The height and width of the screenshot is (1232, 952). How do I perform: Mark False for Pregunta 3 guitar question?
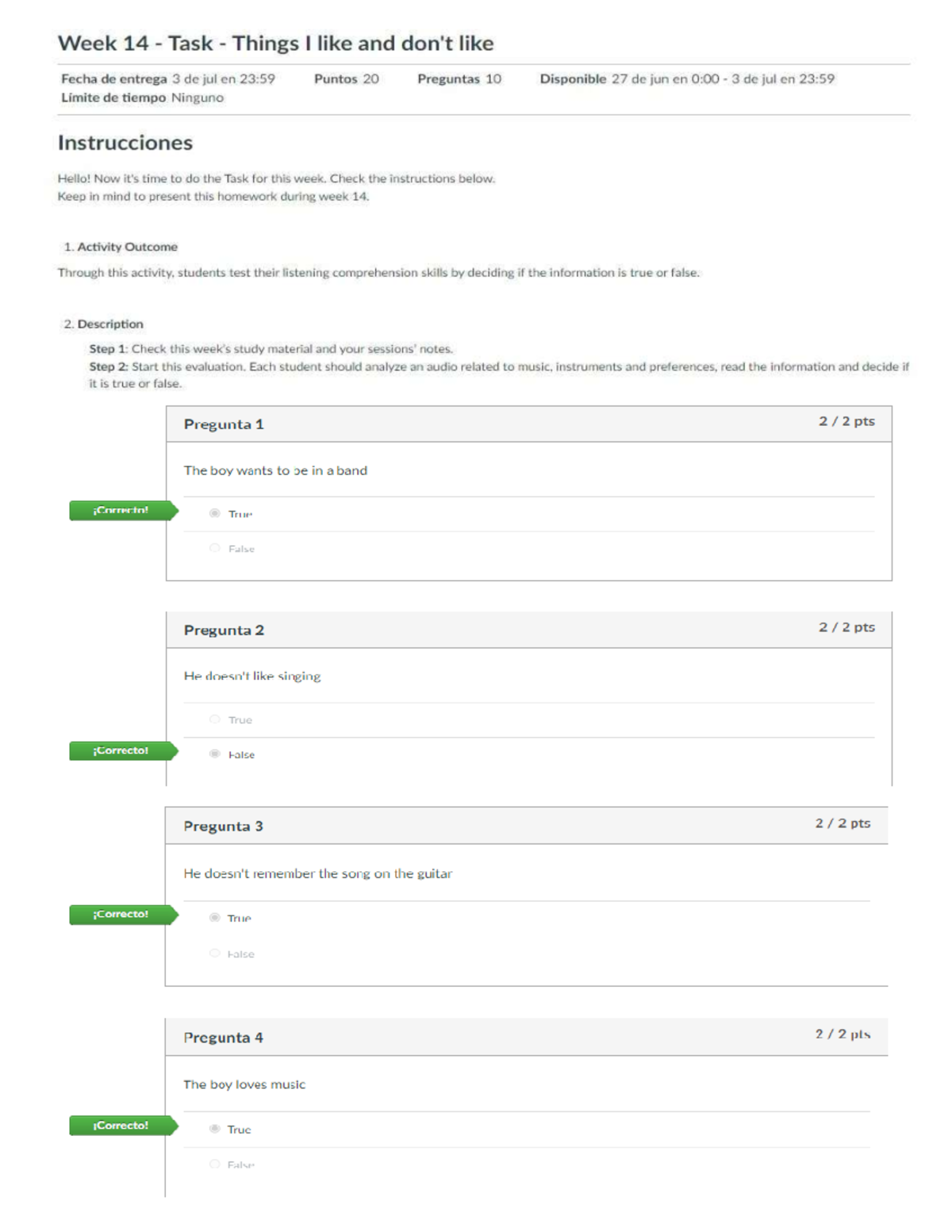coord(215,954)
